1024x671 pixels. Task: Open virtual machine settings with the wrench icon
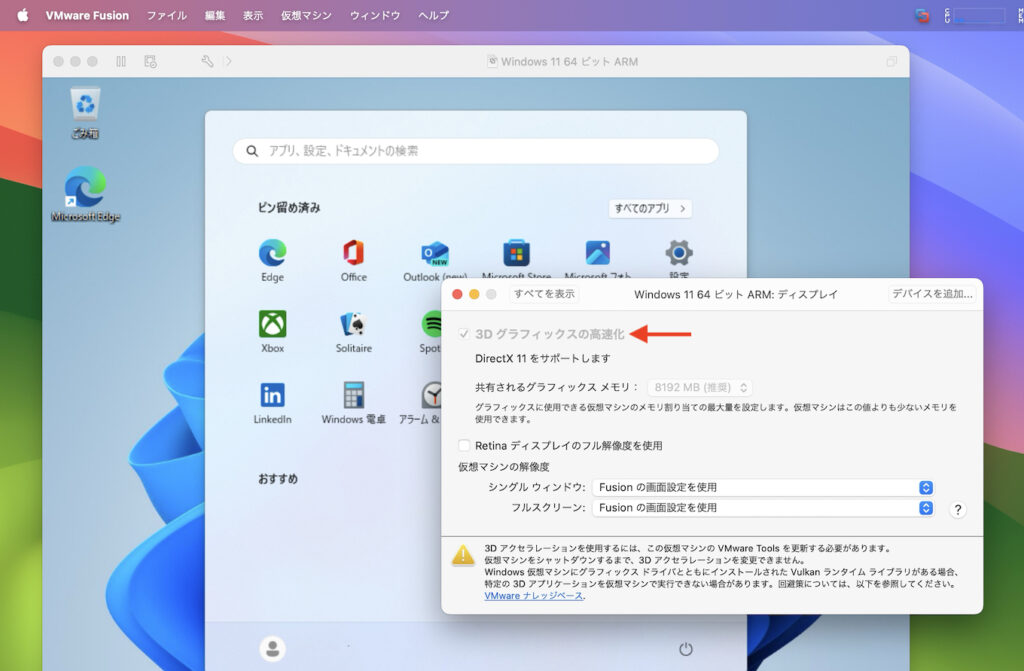tap(206, 61)
